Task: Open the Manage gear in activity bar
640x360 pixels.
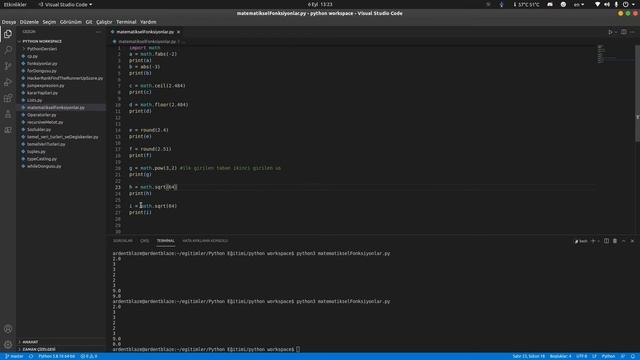Action: click(x=8, y=344)
